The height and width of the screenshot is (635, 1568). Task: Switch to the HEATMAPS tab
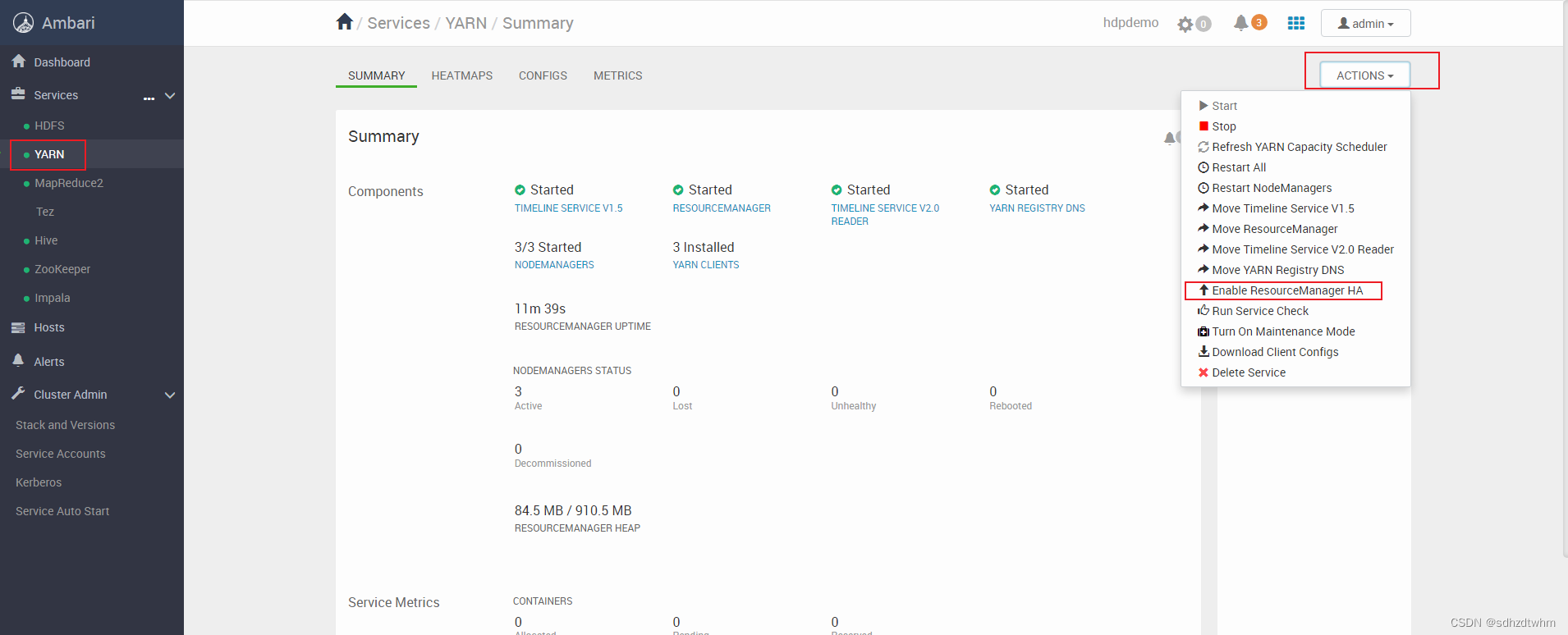tap(462, 75)
